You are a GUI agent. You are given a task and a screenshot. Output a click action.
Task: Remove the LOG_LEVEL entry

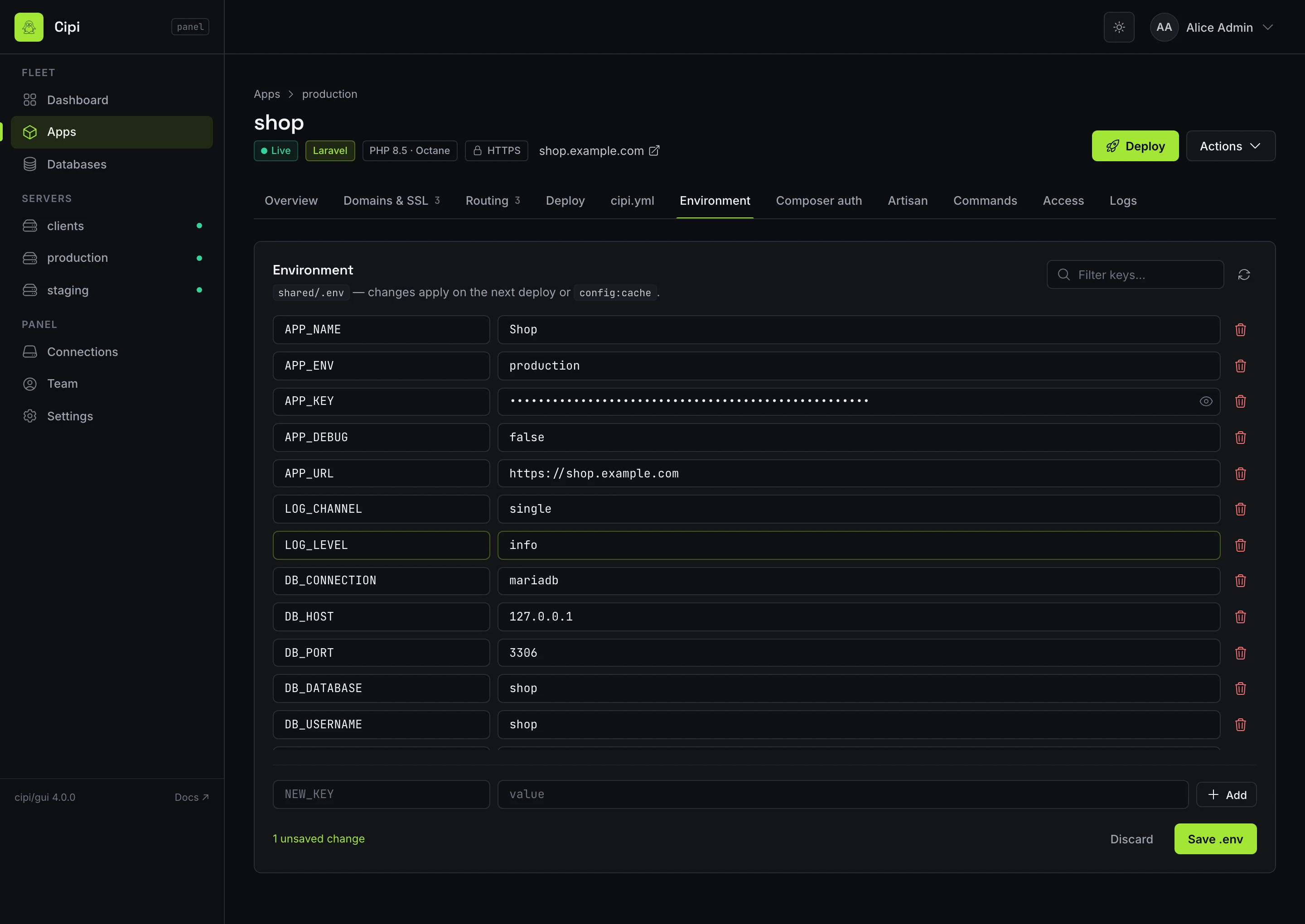pos(1241,545)
